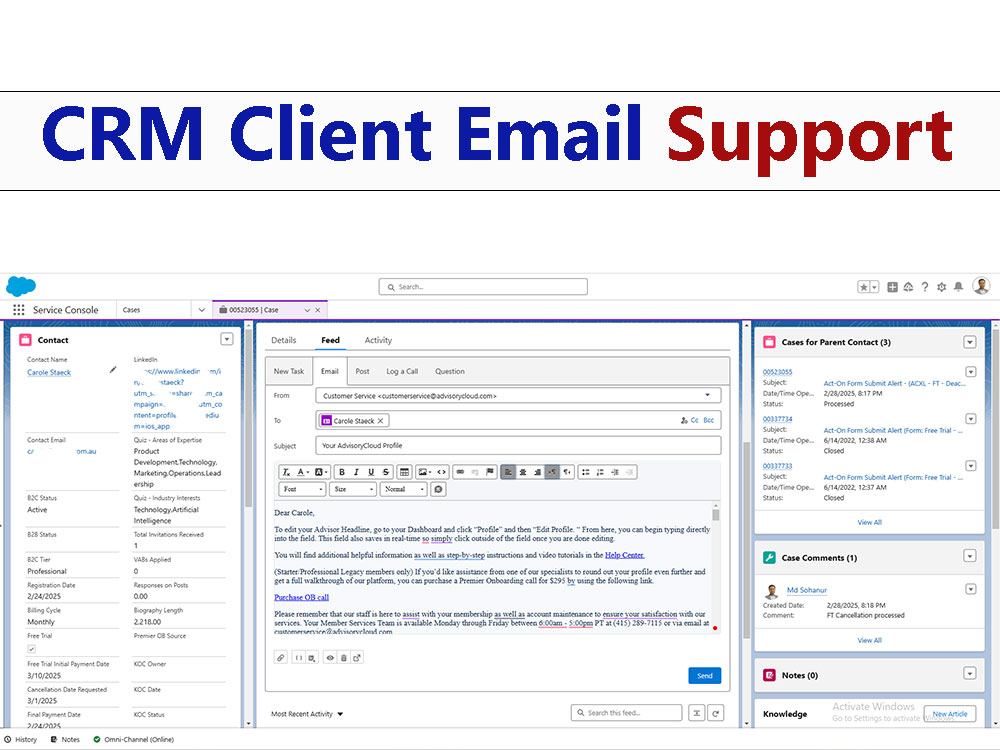Screen dimensions: 1000x750
Task: Apply underline formatting in email editor
Action: click(371, 472)
